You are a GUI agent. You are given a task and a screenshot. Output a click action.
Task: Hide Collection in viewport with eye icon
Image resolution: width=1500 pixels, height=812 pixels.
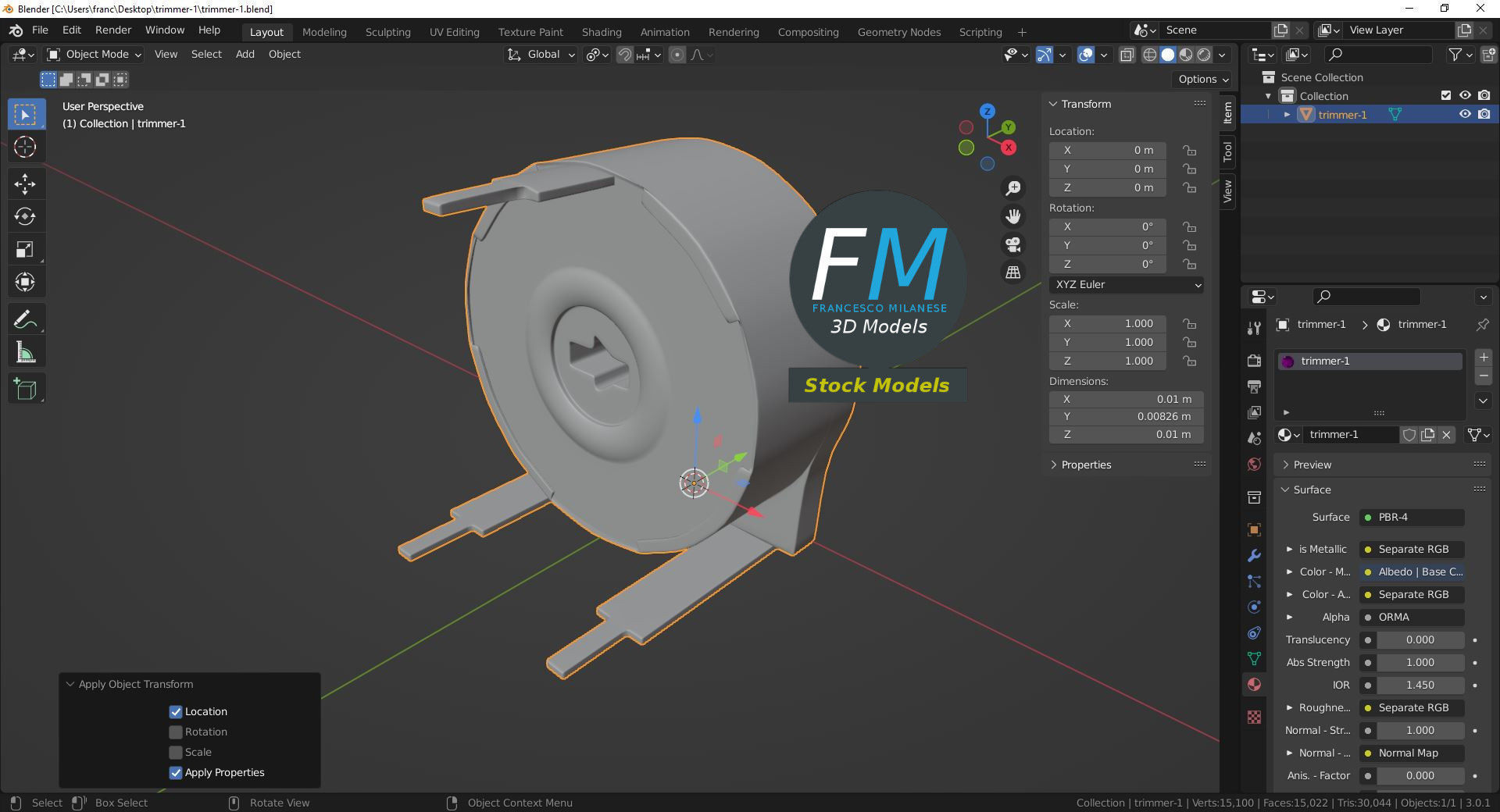(1465, 95)
